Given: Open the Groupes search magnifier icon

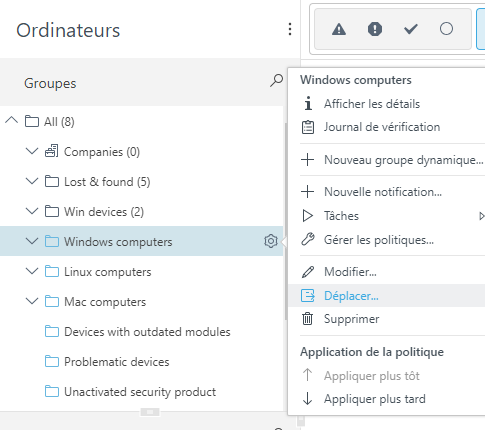Looking at the screenshot, I should click(276, 80).
